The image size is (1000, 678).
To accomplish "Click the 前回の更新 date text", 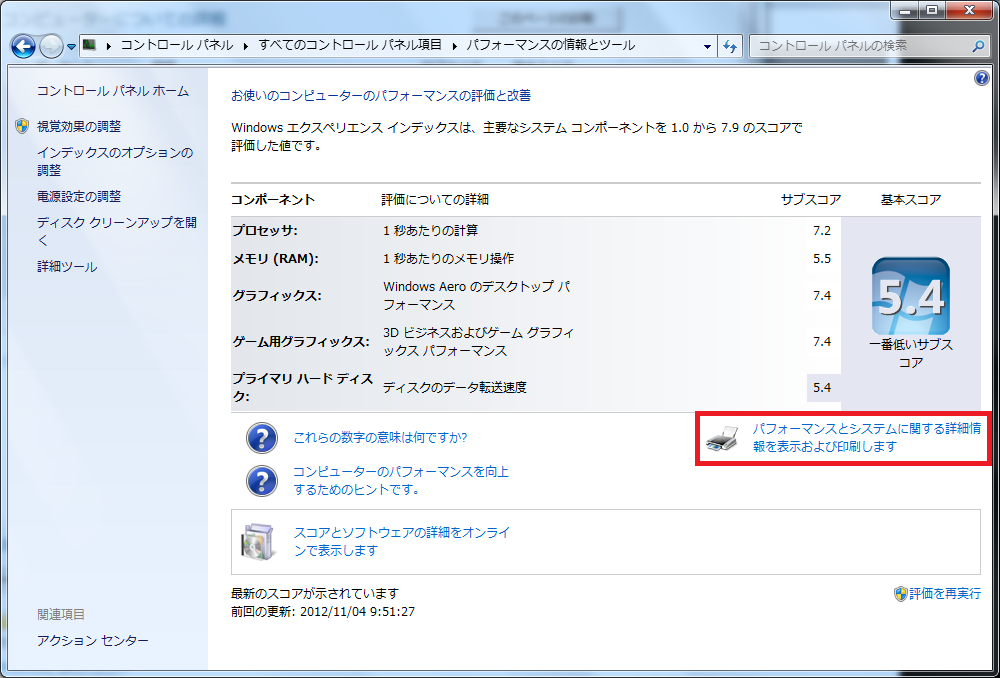I will tap(323, 612).
